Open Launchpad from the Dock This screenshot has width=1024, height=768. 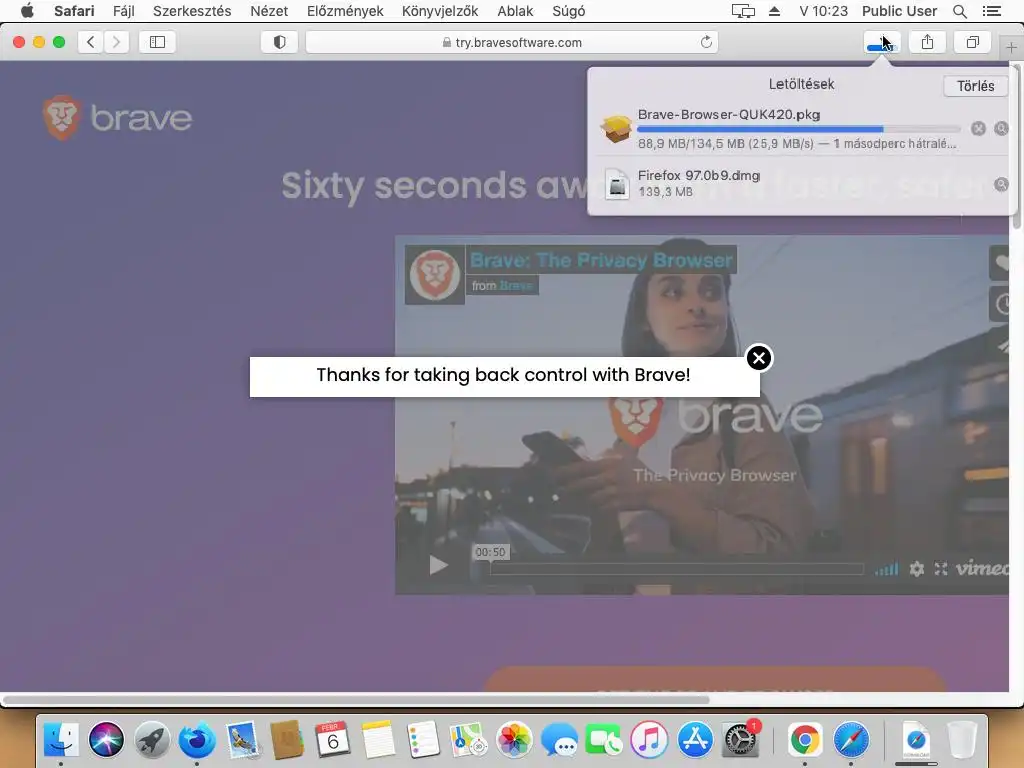click(x=152, y=740)
